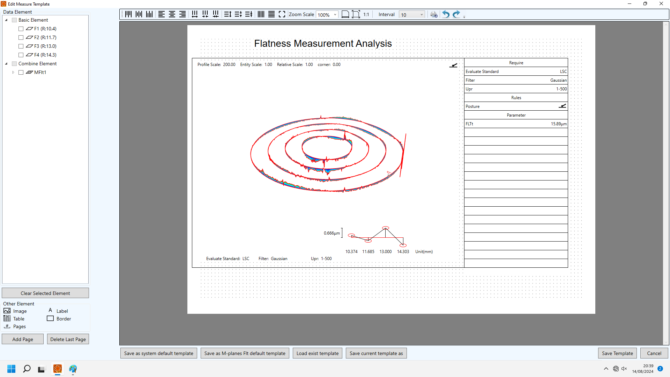Click Save as M-planes Flt default template
This screenshot has width=670, height=377.
tap(245, 353)
